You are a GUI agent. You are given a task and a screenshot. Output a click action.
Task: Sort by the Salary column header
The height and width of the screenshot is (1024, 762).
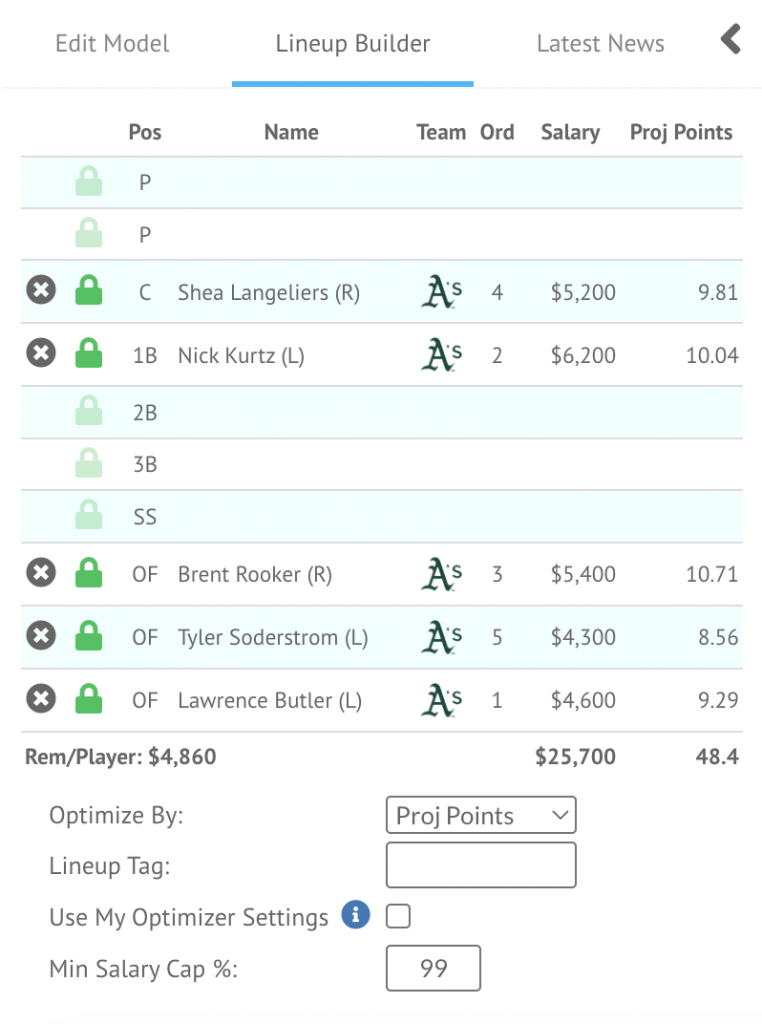pyautogui.click(x=570, y=132)
